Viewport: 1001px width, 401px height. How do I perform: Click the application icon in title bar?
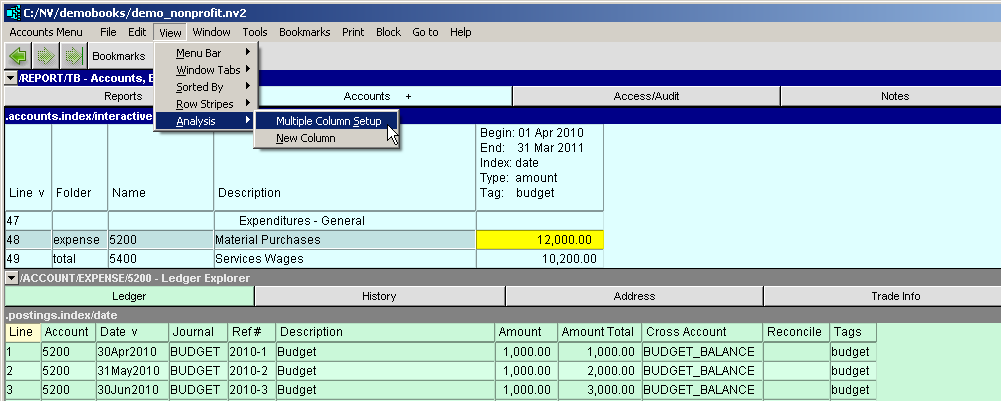12,11
